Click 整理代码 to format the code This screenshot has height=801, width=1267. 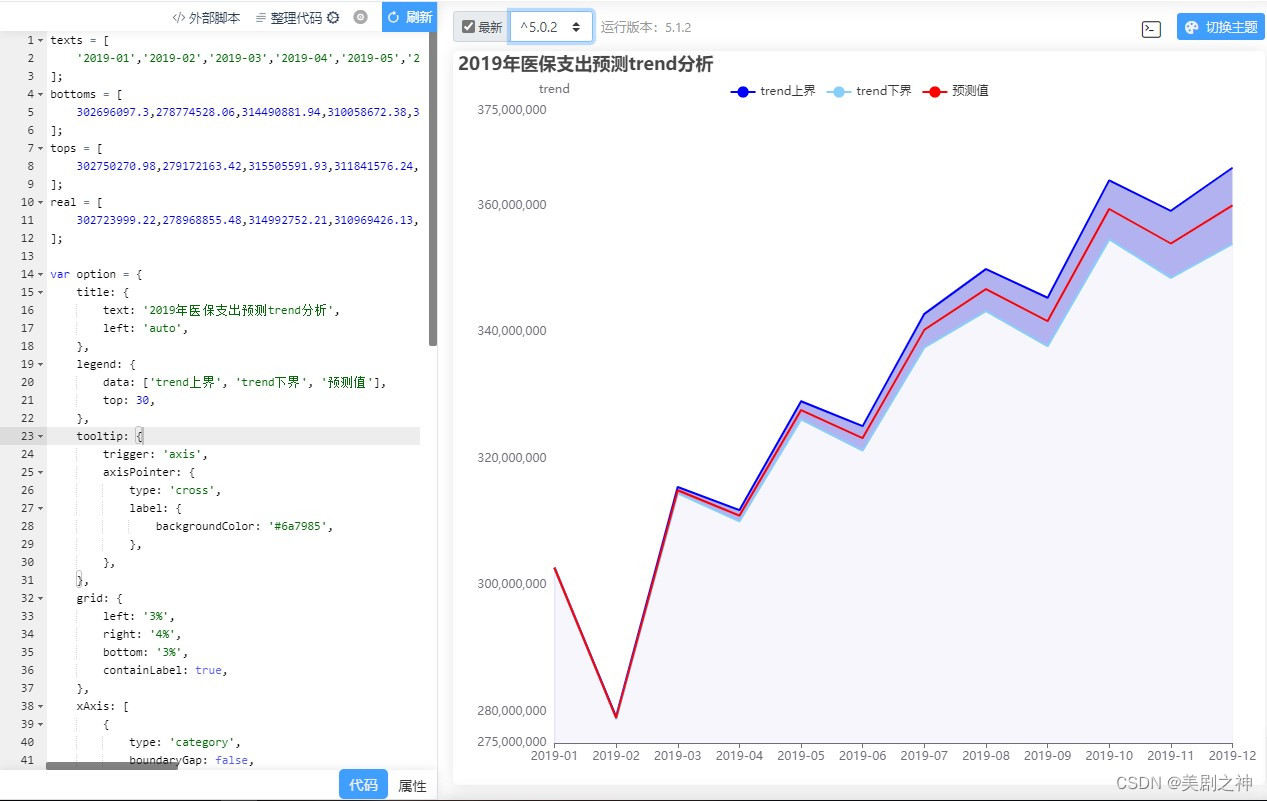tap(289, 17)
